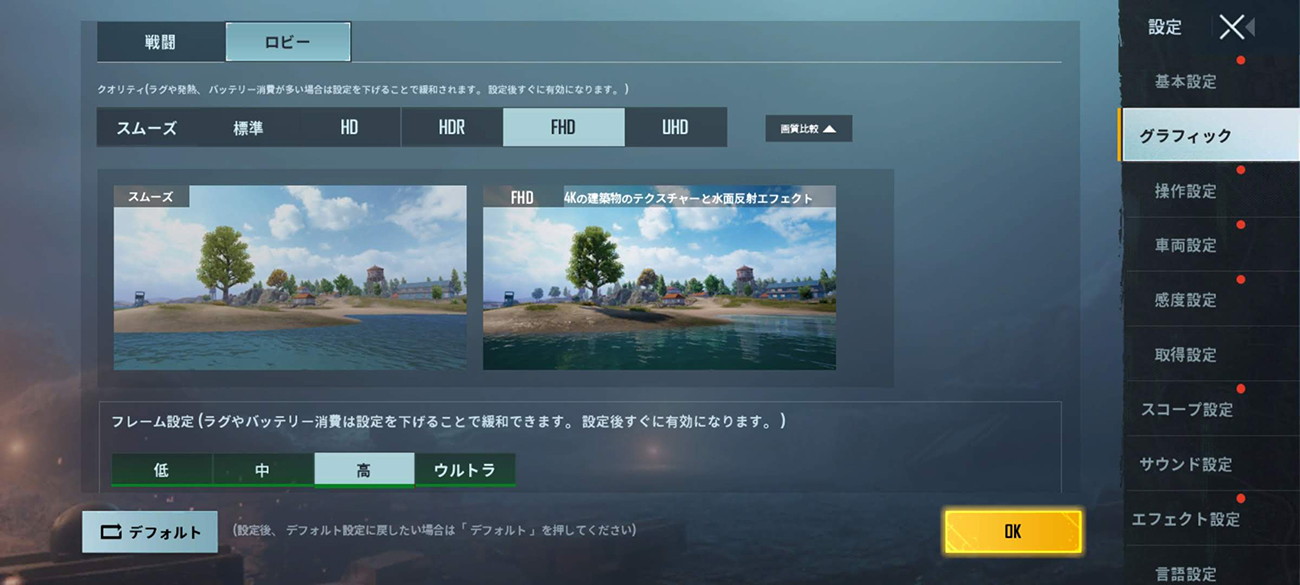
Task: Expand the 画質比較 comparison toggle
Action: (x=808, y=129)
